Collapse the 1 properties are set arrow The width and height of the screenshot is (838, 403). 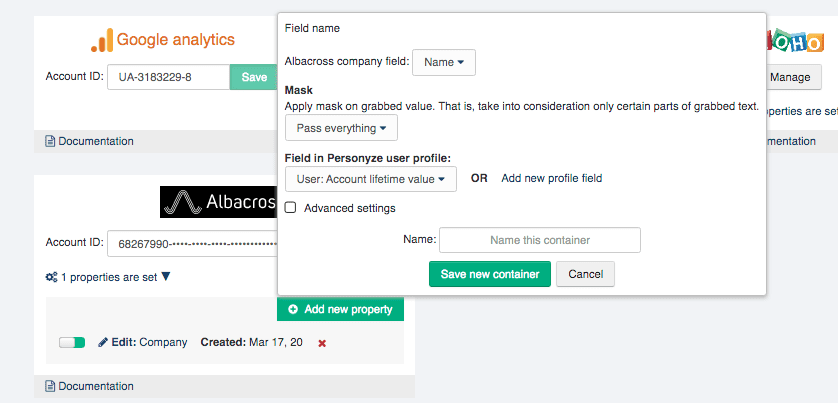166,277
